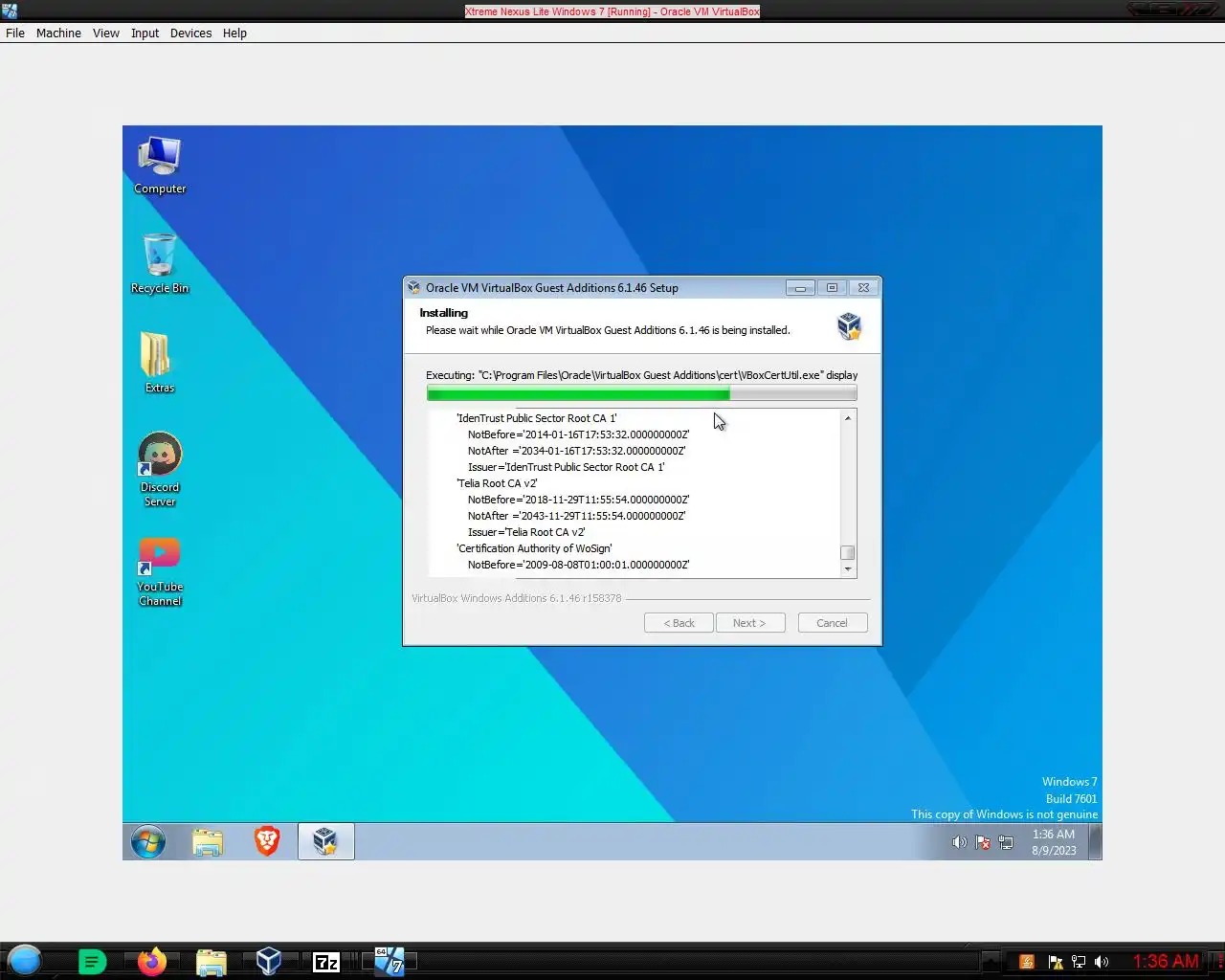The image size is (1225, 980).
Task: Open the View menu
Action: tap(106, 33)
